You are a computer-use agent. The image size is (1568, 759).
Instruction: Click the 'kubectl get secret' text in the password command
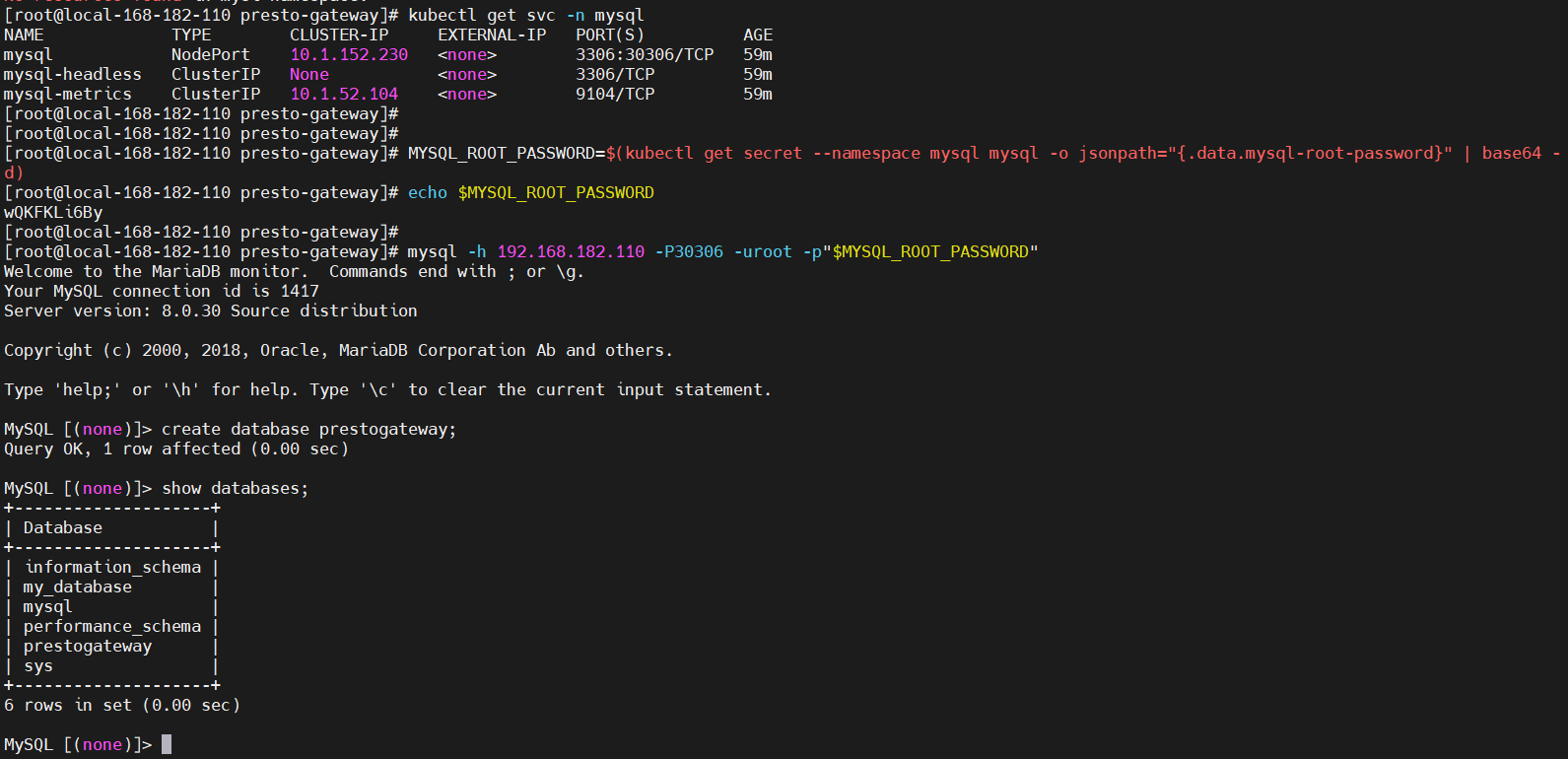714,154
